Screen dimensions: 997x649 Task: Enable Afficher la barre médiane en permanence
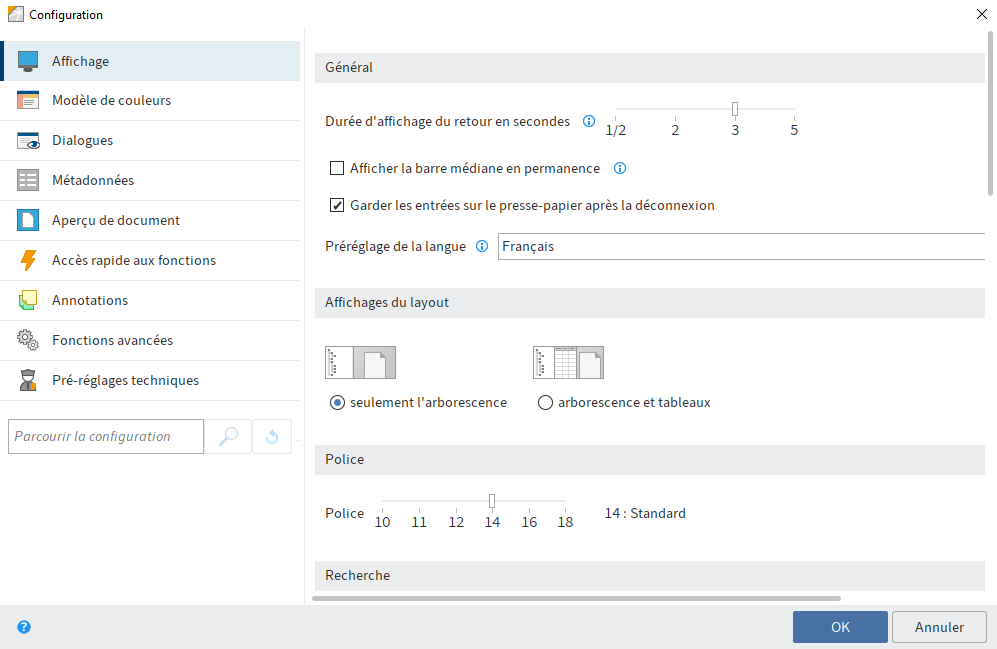point(336,168)
